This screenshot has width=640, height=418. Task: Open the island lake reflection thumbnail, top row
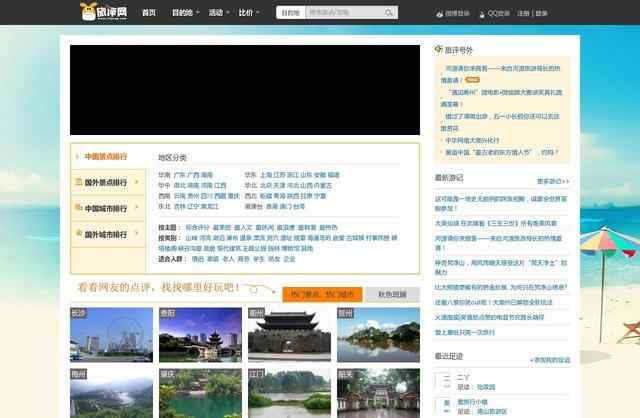(x=378, y=335)
